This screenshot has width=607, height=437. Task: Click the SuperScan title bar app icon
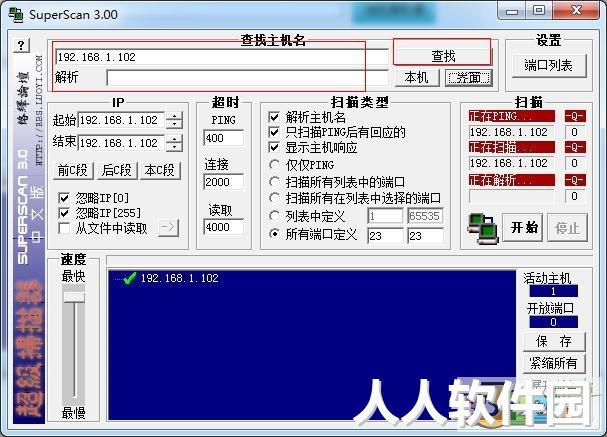16,15
